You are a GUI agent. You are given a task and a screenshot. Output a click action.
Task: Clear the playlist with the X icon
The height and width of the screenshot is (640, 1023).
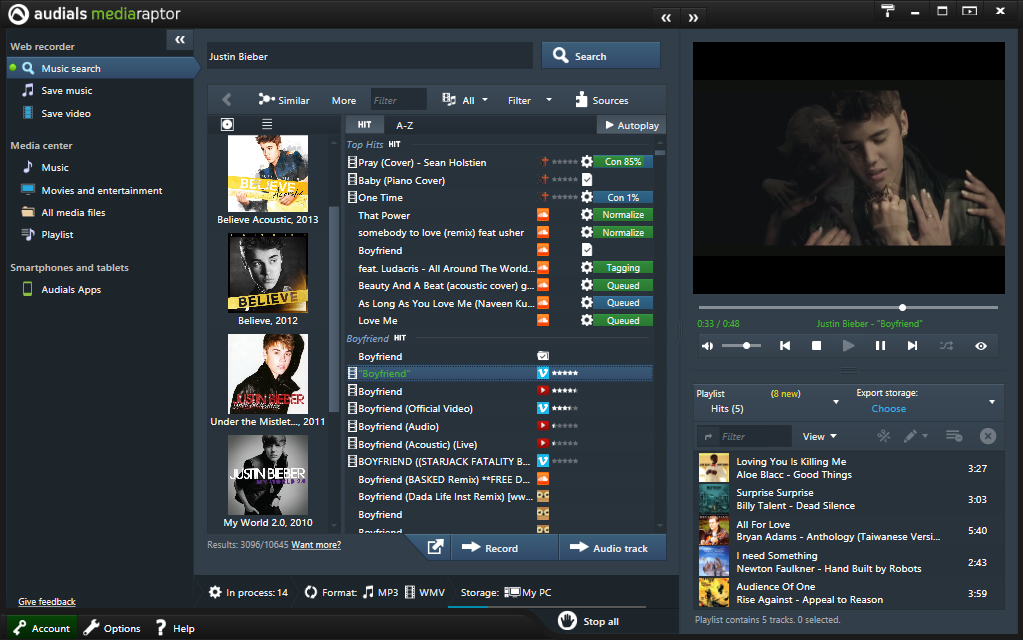pos(987,436)
